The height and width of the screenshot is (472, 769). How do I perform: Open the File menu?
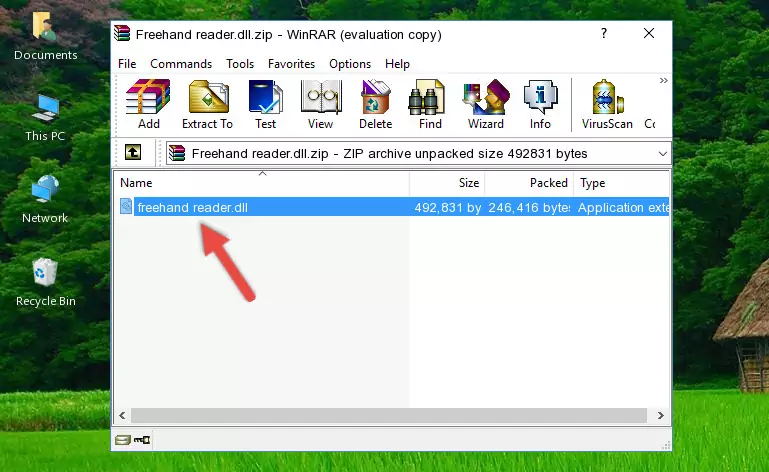pos(127,64)
